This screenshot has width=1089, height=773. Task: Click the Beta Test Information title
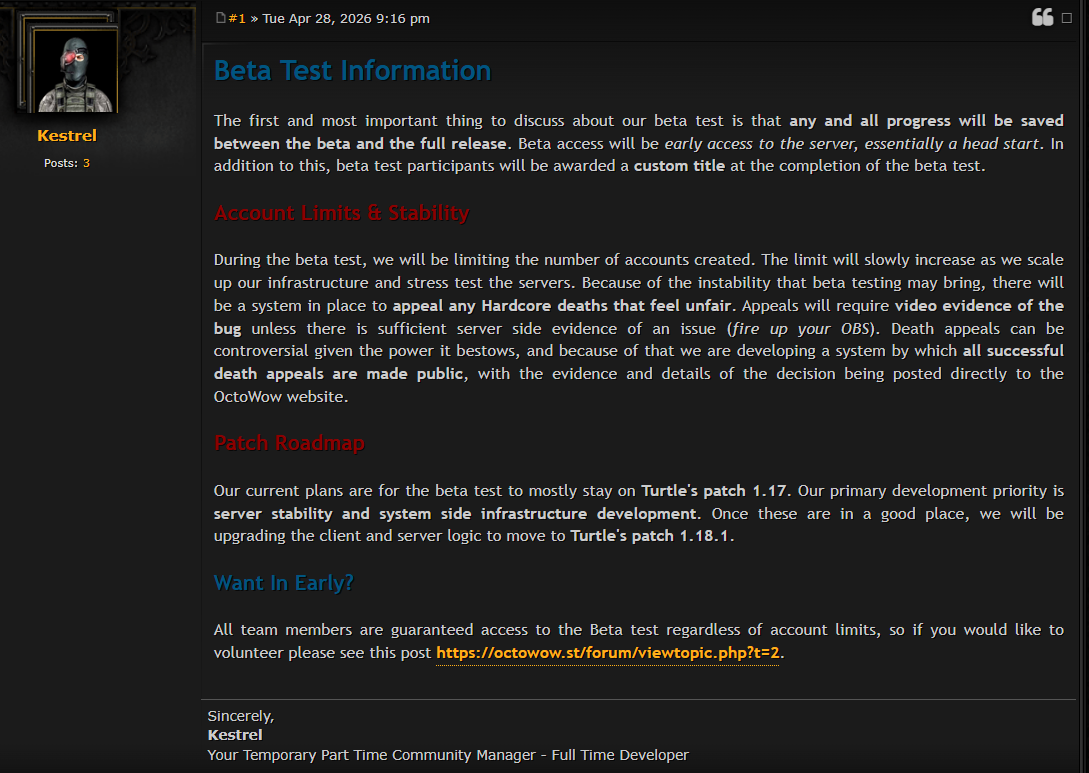(353, 71)
